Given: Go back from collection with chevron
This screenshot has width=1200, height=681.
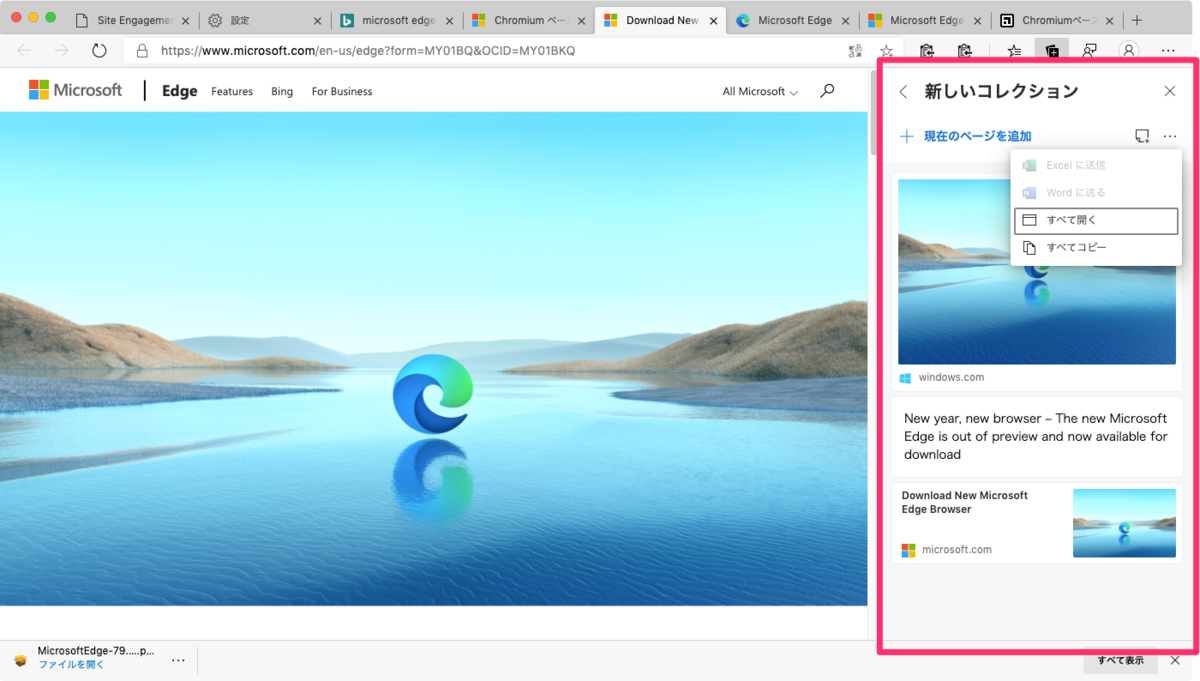Looking at the screenshot, I should coord(904,91).
